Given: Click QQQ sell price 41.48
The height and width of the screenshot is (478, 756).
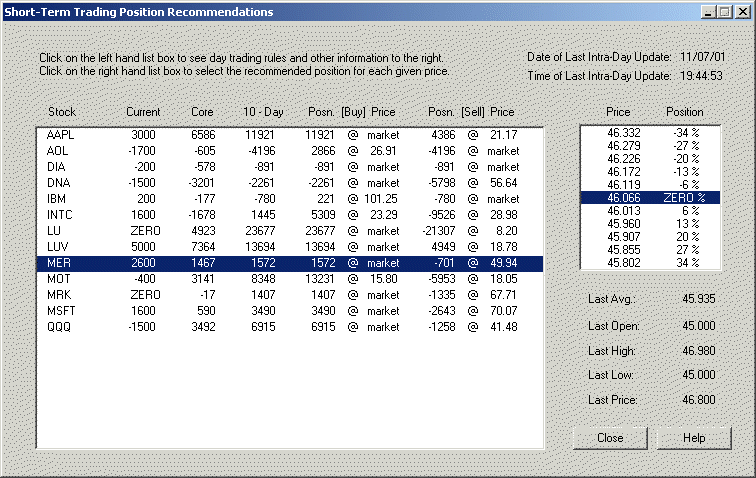Looking at the screenshot, I should (503, 327).
